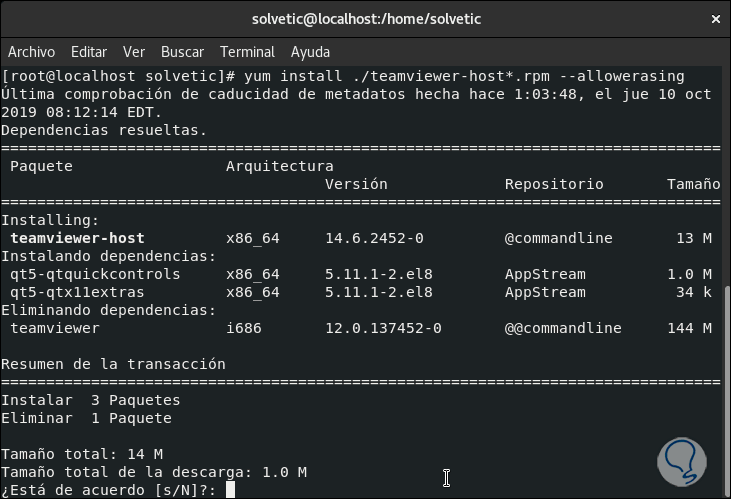Select the qt5-qtx11extras package name
731x499 pixels.
(x=77, y=292)
